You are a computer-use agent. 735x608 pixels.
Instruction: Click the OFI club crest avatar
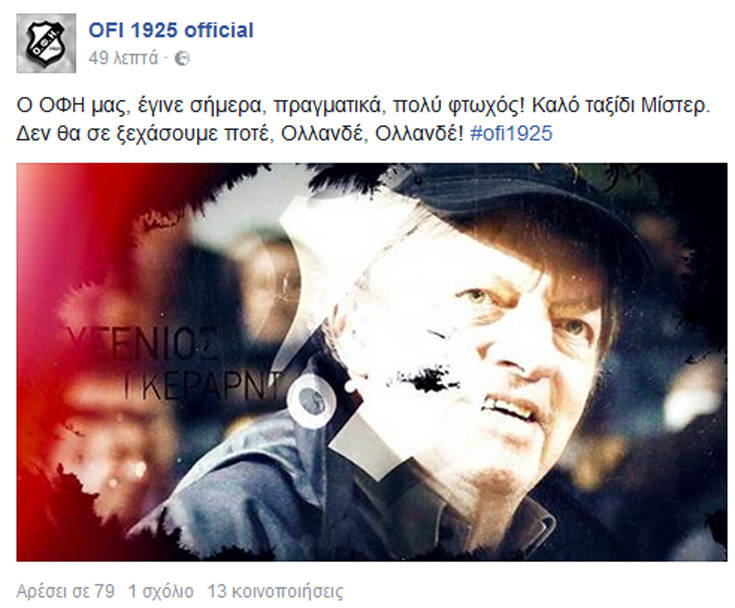coord(46,43)
